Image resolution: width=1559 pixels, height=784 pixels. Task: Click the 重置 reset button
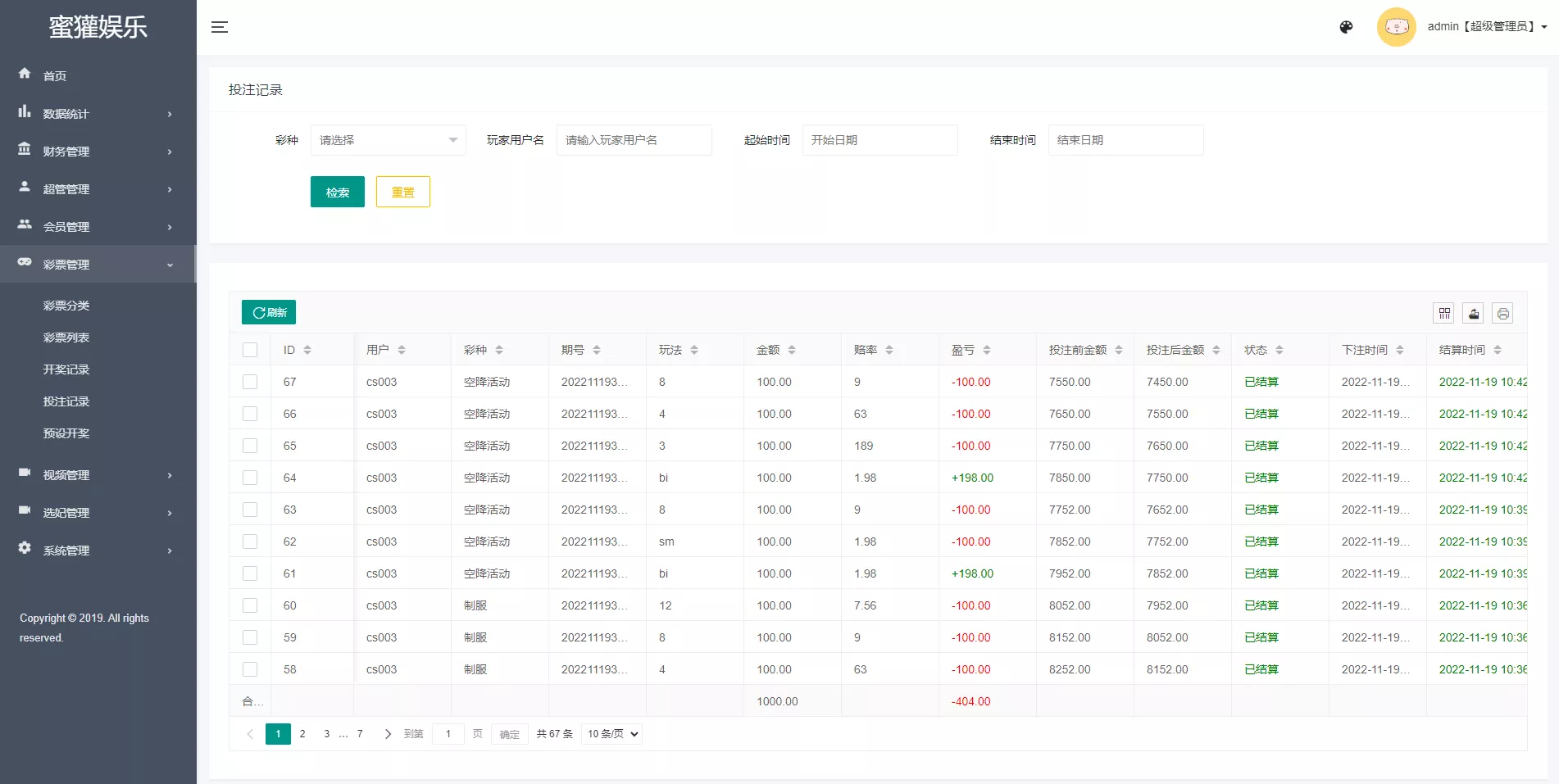[x=402, y=191]
